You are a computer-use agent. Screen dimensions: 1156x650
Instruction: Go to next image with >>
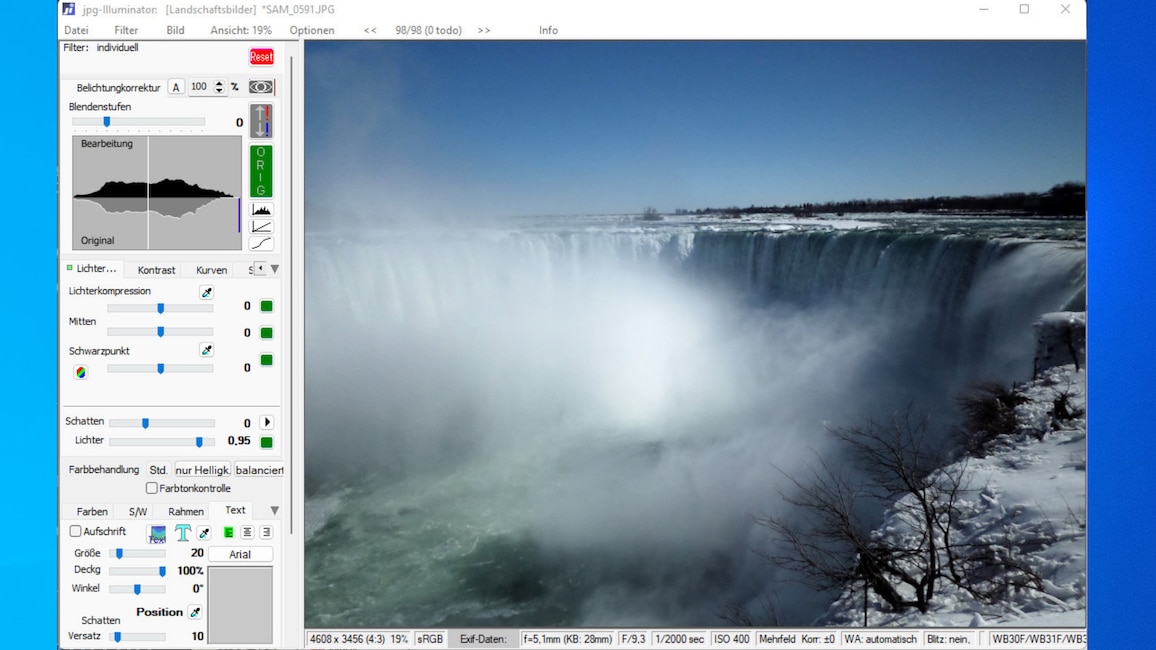pyautogui.click(x=484, y=30)
